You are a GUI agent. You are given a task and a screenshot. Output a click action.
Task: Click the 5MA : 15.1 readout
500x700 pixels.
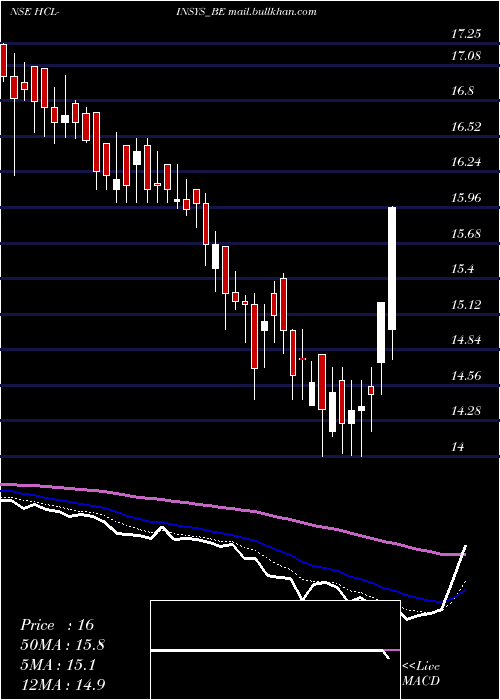coord(58,665)
